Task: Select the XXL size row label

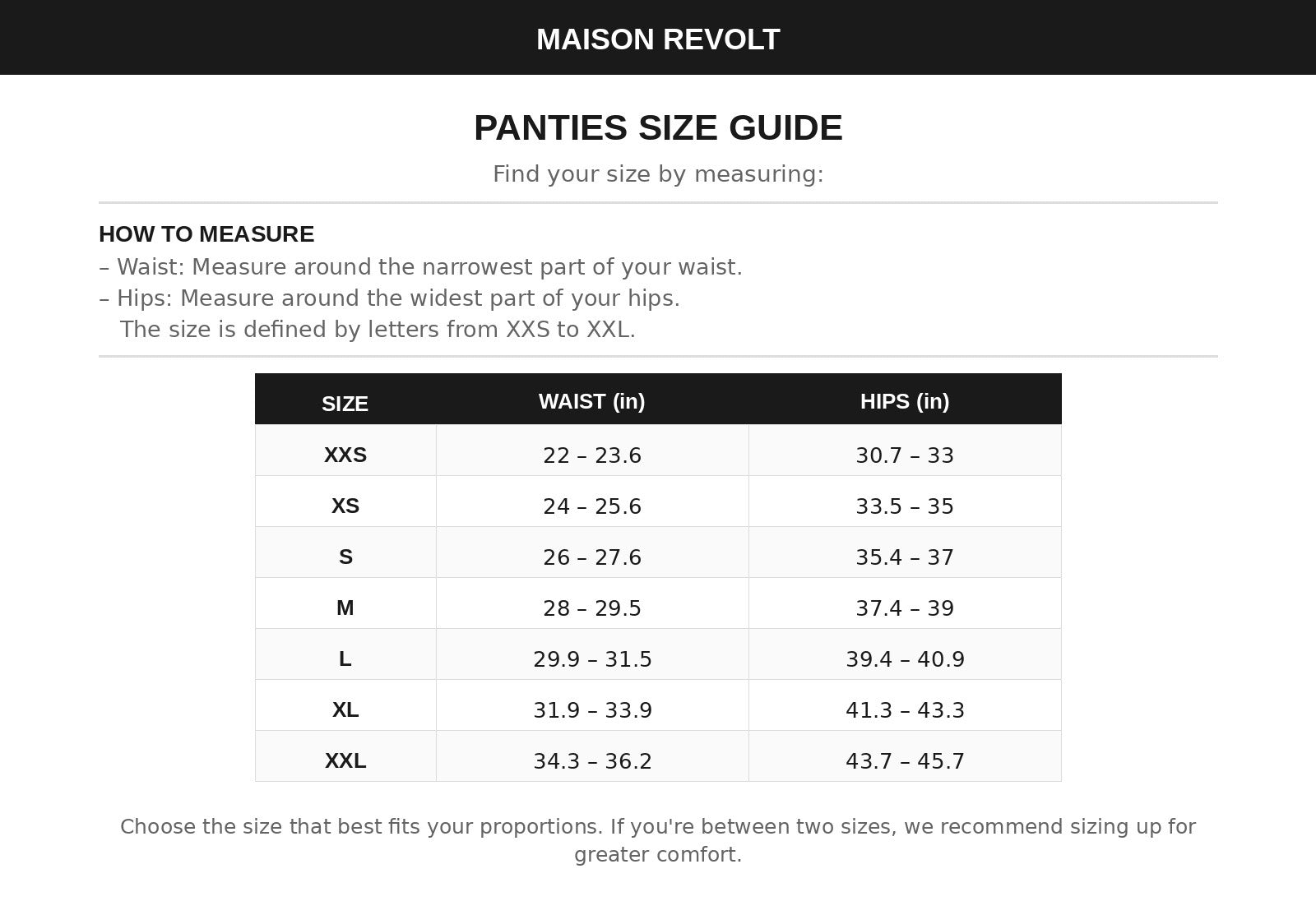Action: tap(345, 760)
